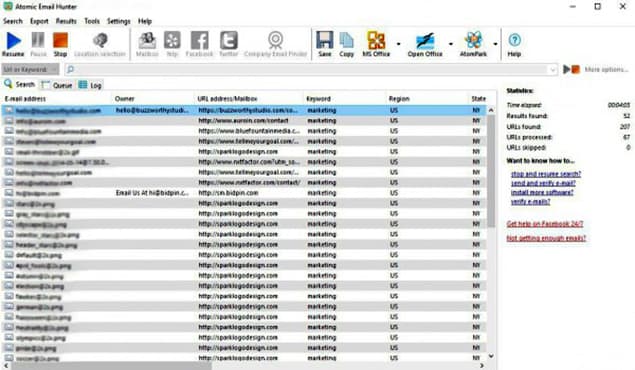Stop the search with the Stop icon

point(60,40)
